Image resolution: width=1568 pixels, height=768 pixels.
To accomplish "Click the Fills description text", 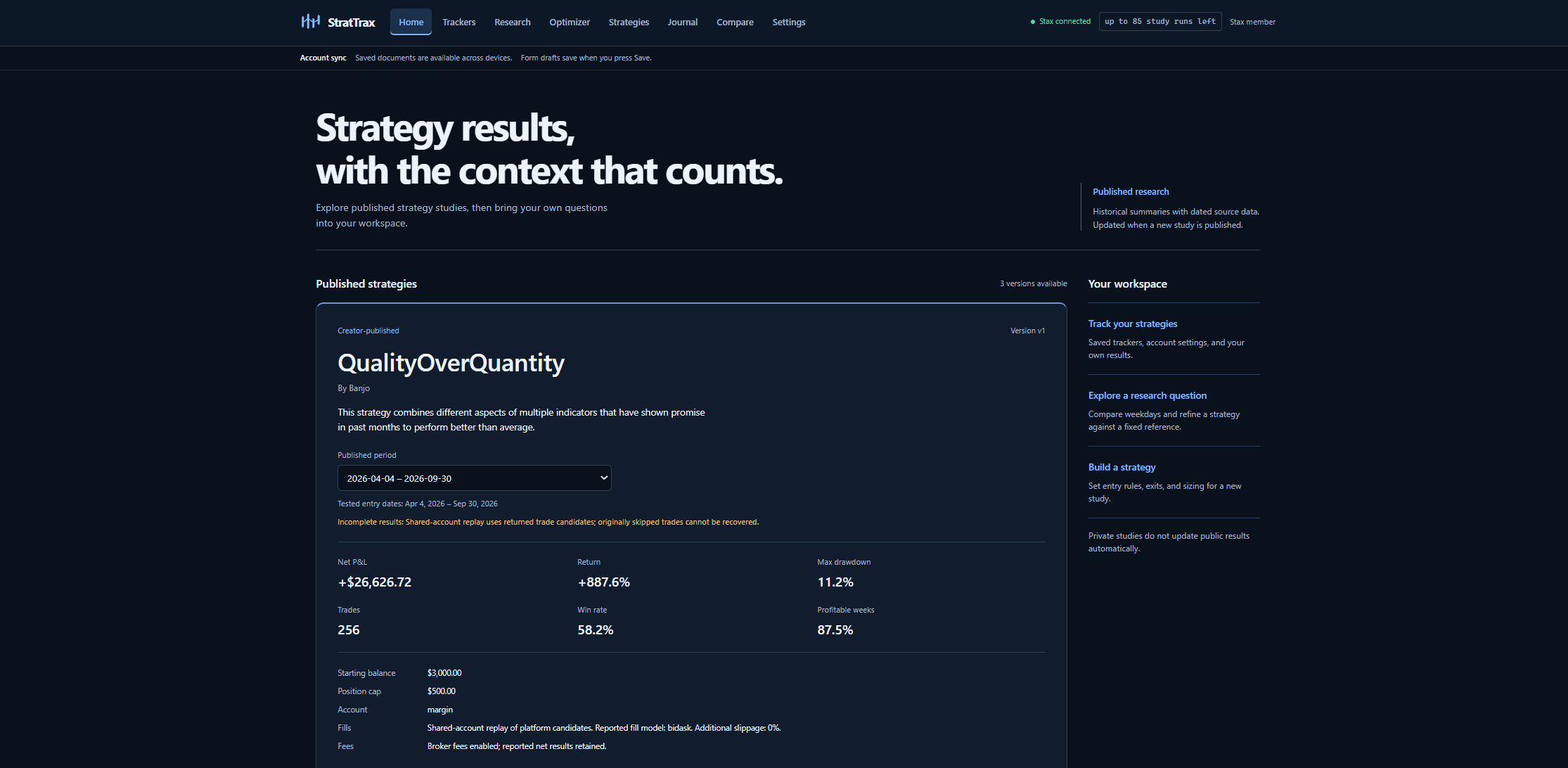I will tap(603, 728).
